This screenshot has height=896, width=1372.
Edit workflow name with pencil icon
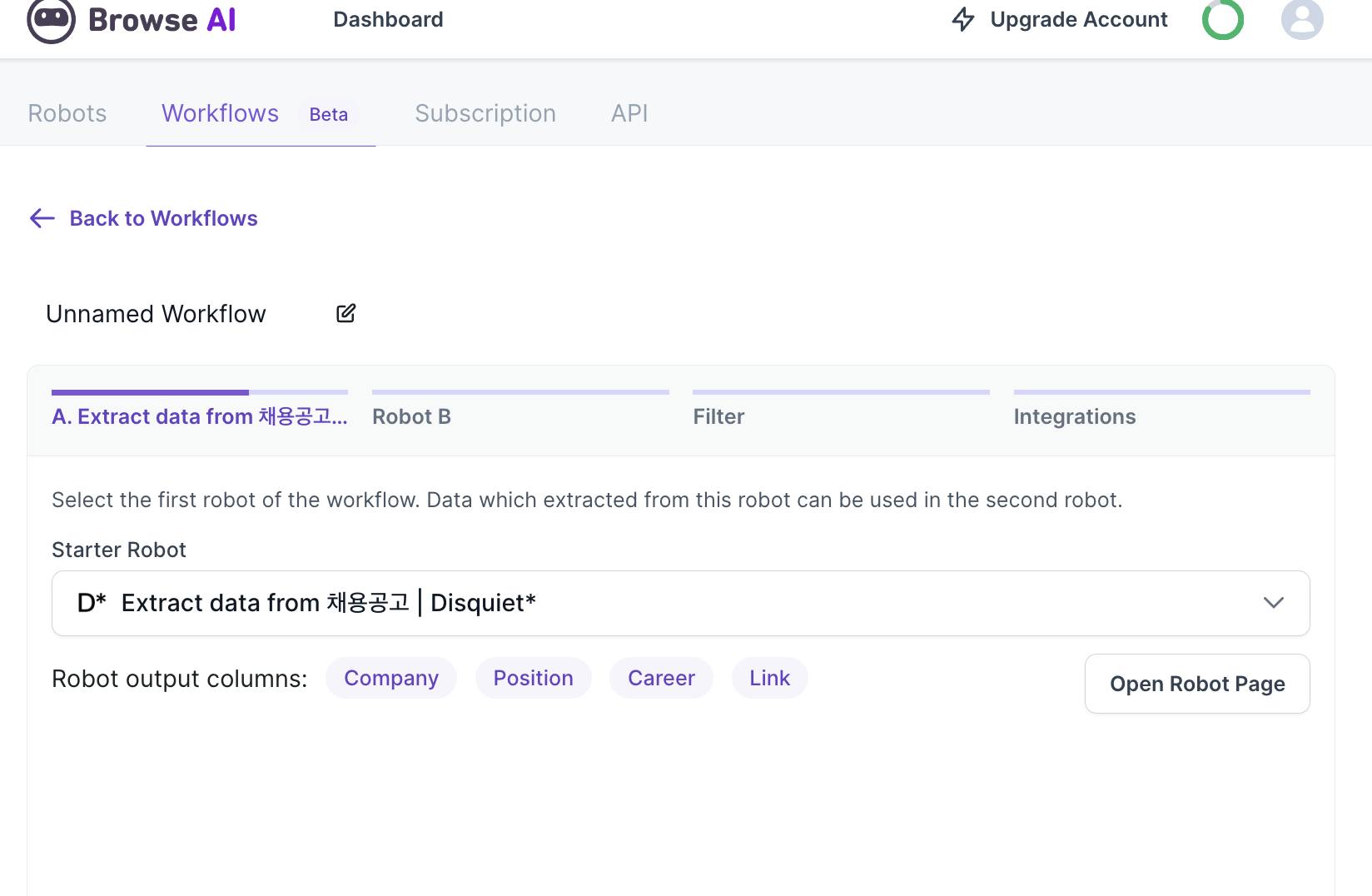[345, 313]
